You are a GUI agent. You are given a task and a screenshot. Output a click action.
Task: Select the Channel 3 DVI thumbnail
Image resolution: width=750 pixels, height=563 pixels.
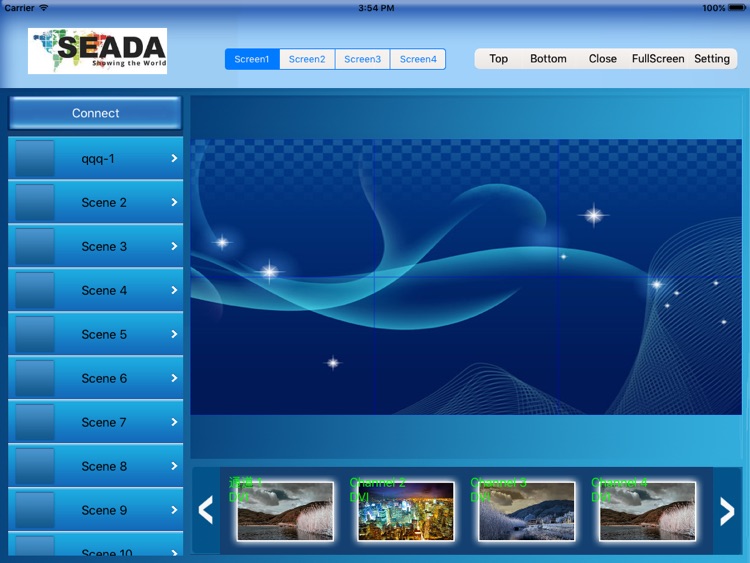[x=527, y=511]
